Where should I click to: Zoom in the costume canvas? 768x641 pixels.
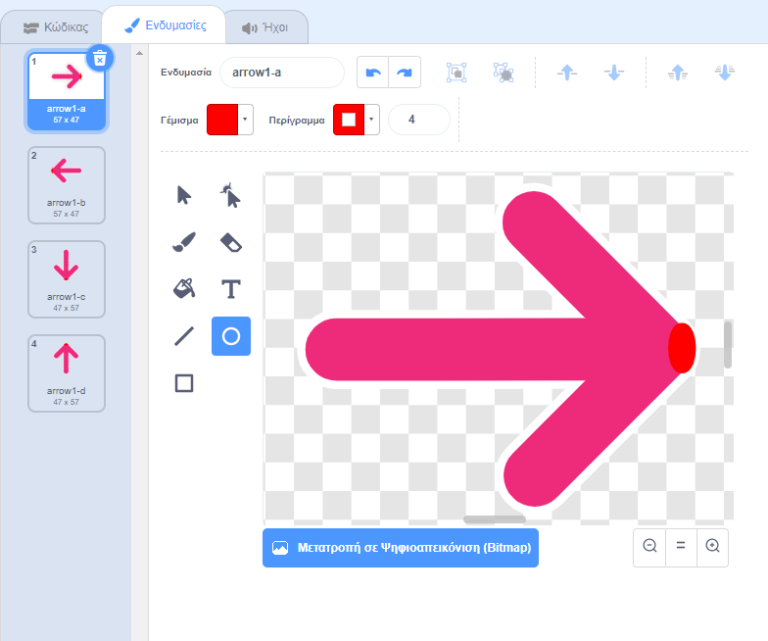tap(713, 546)
